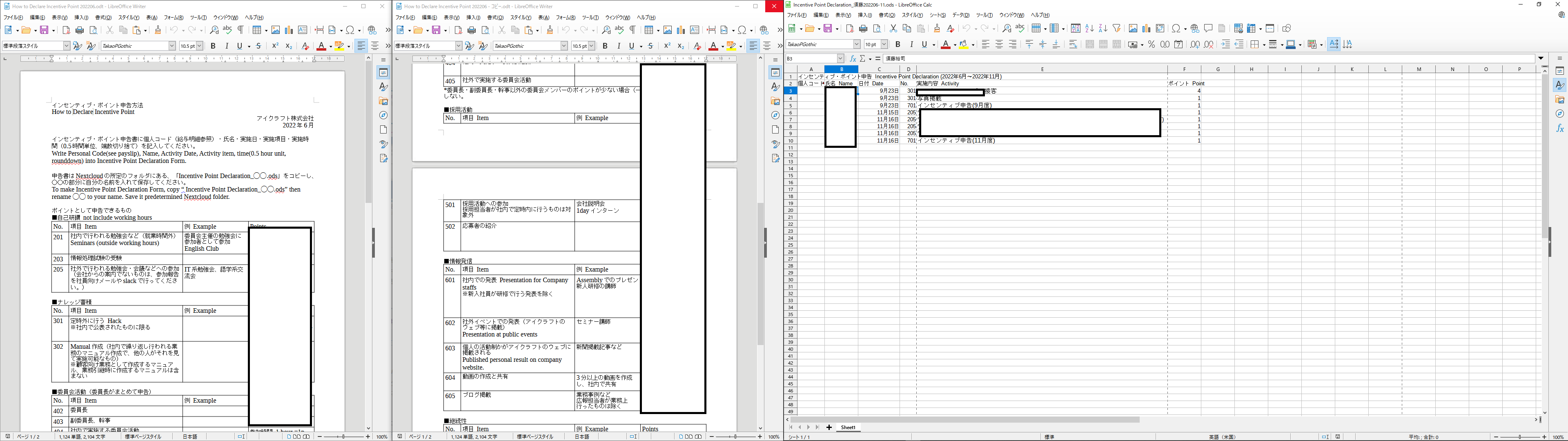Insert hyperlink in left Writer window

(x=372, y=30)
